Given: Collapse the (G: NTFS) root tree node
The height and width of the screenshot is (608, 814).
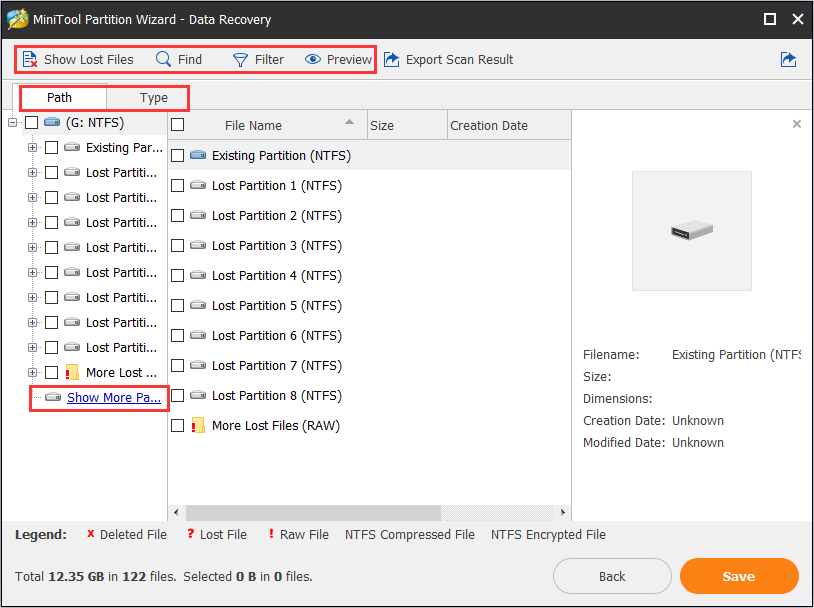Looking at the screenshot, I should pos(12,123).
